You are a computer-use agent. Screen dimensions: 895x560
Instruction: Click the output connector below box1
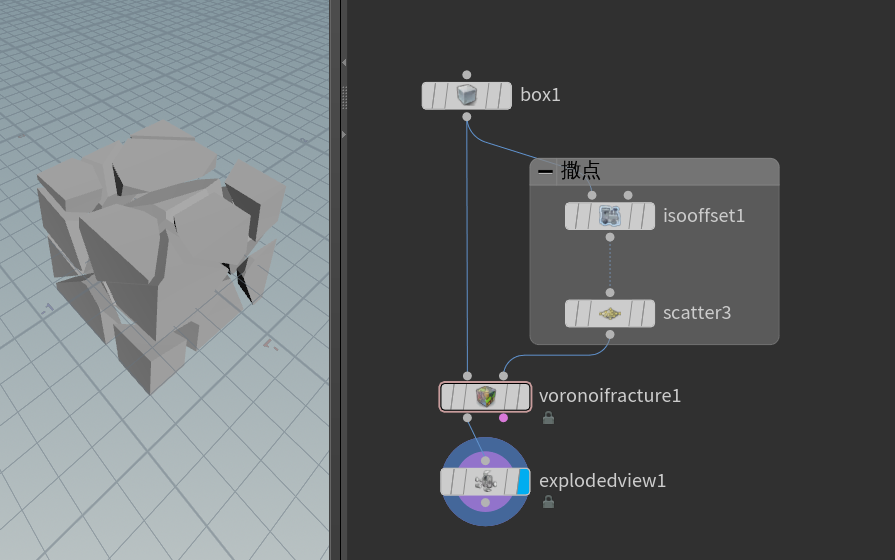(x=467, y=116)
